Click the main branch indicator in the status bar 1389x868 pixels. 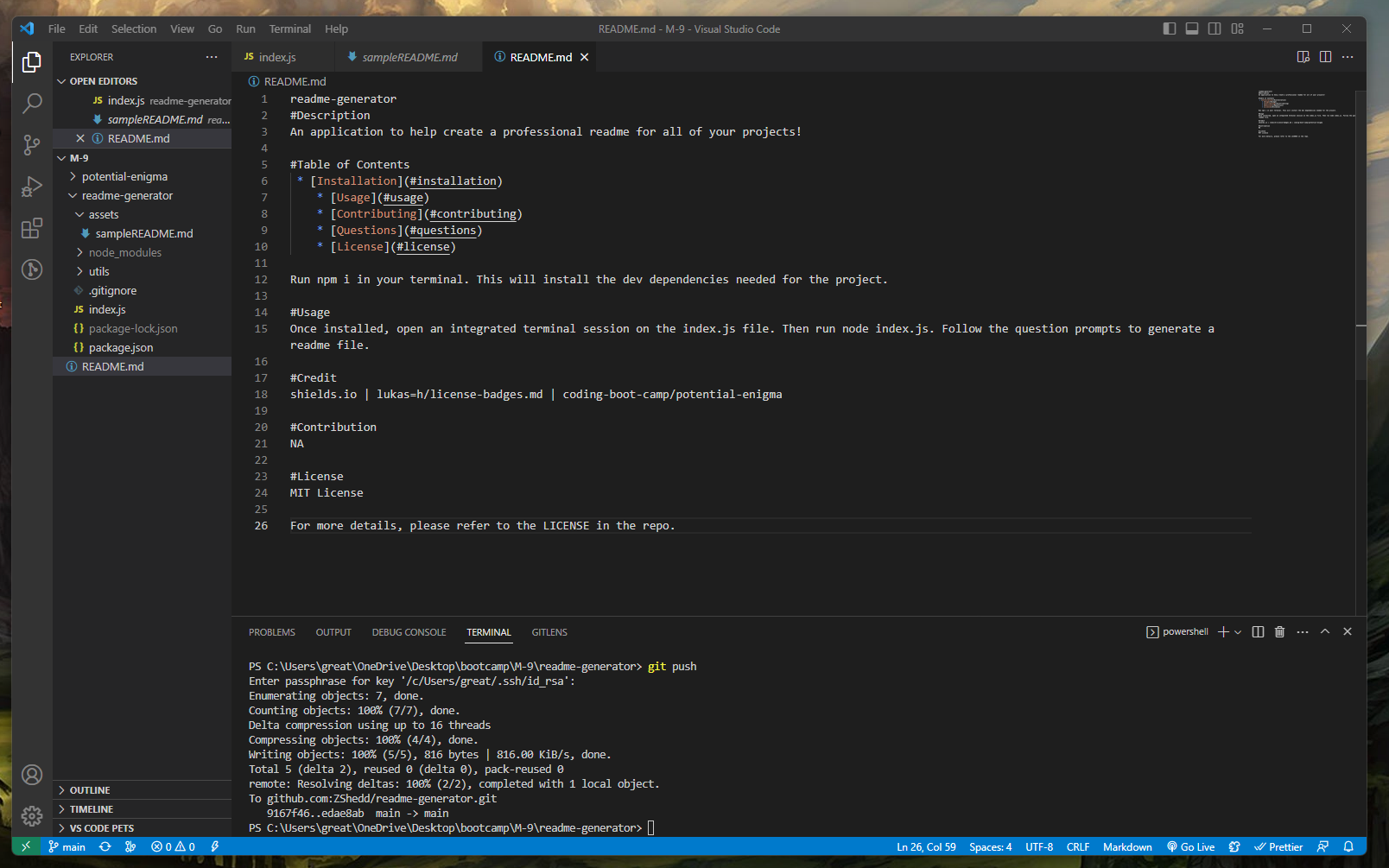[67, 847]
